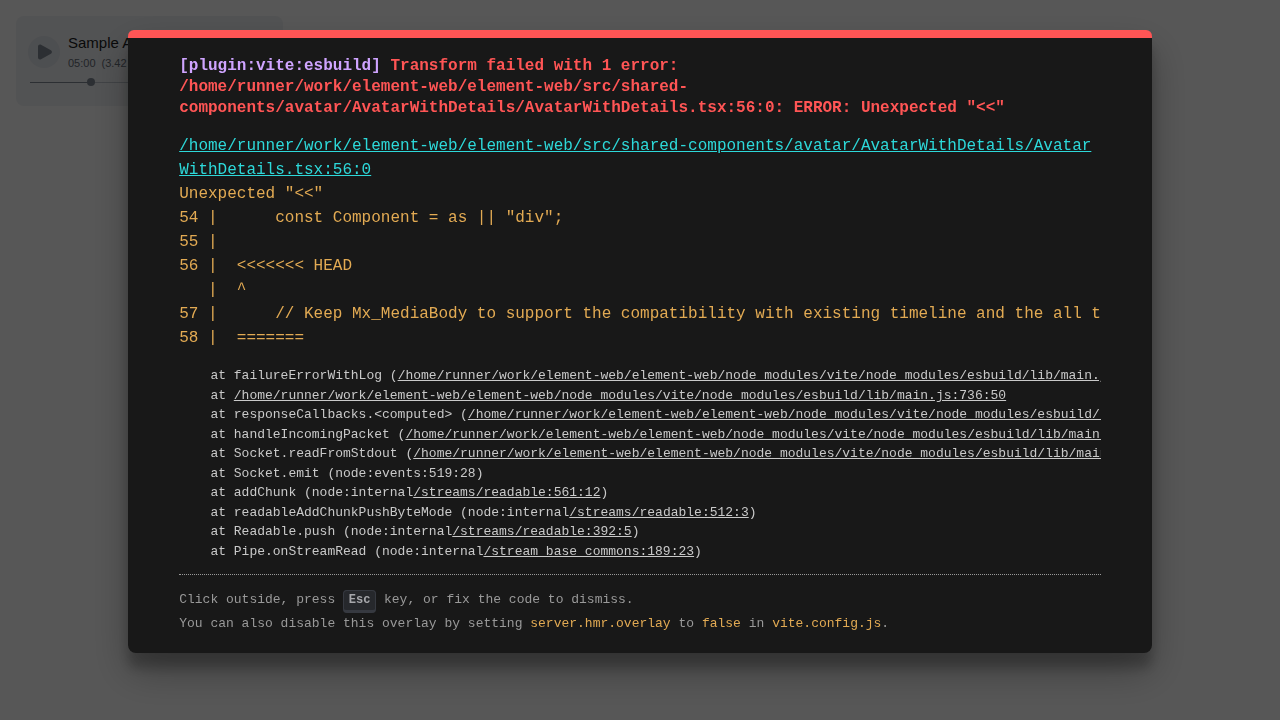Click the audio seek slider handle
This screenshot has width=1280, height=720.
91,82
